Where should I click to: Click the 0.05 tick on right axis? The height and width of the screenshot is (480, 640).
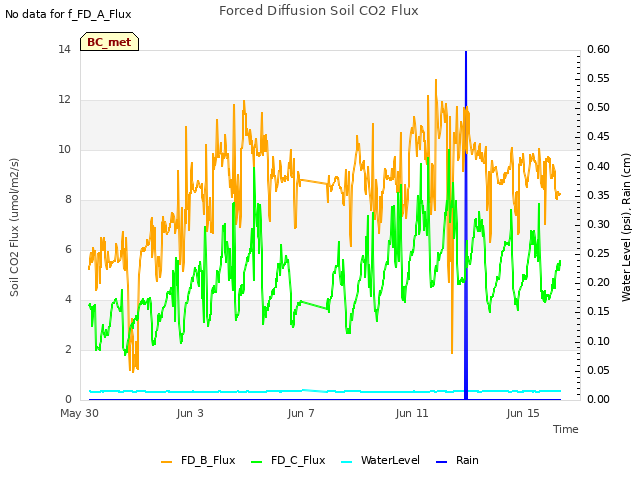(598, 370)
